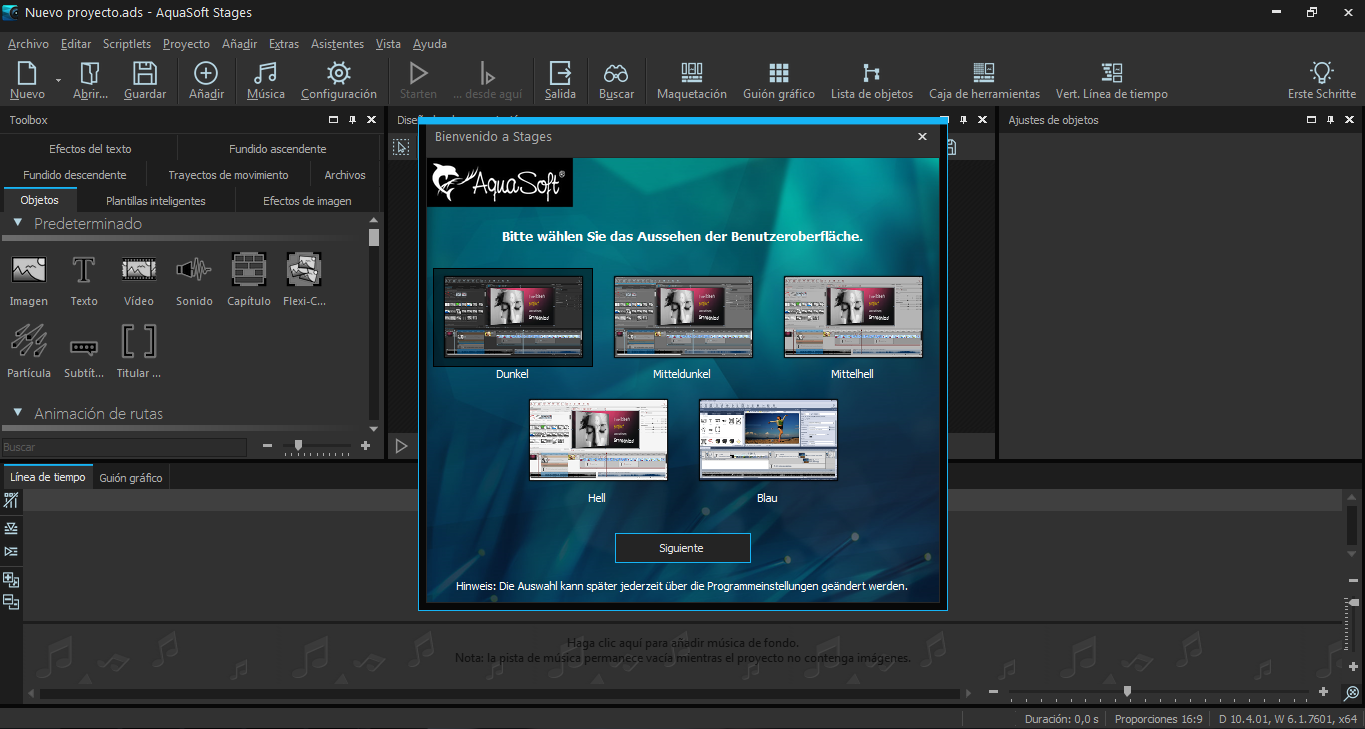Open the Scriptlets menu
1365x729 pixels.
127,44
